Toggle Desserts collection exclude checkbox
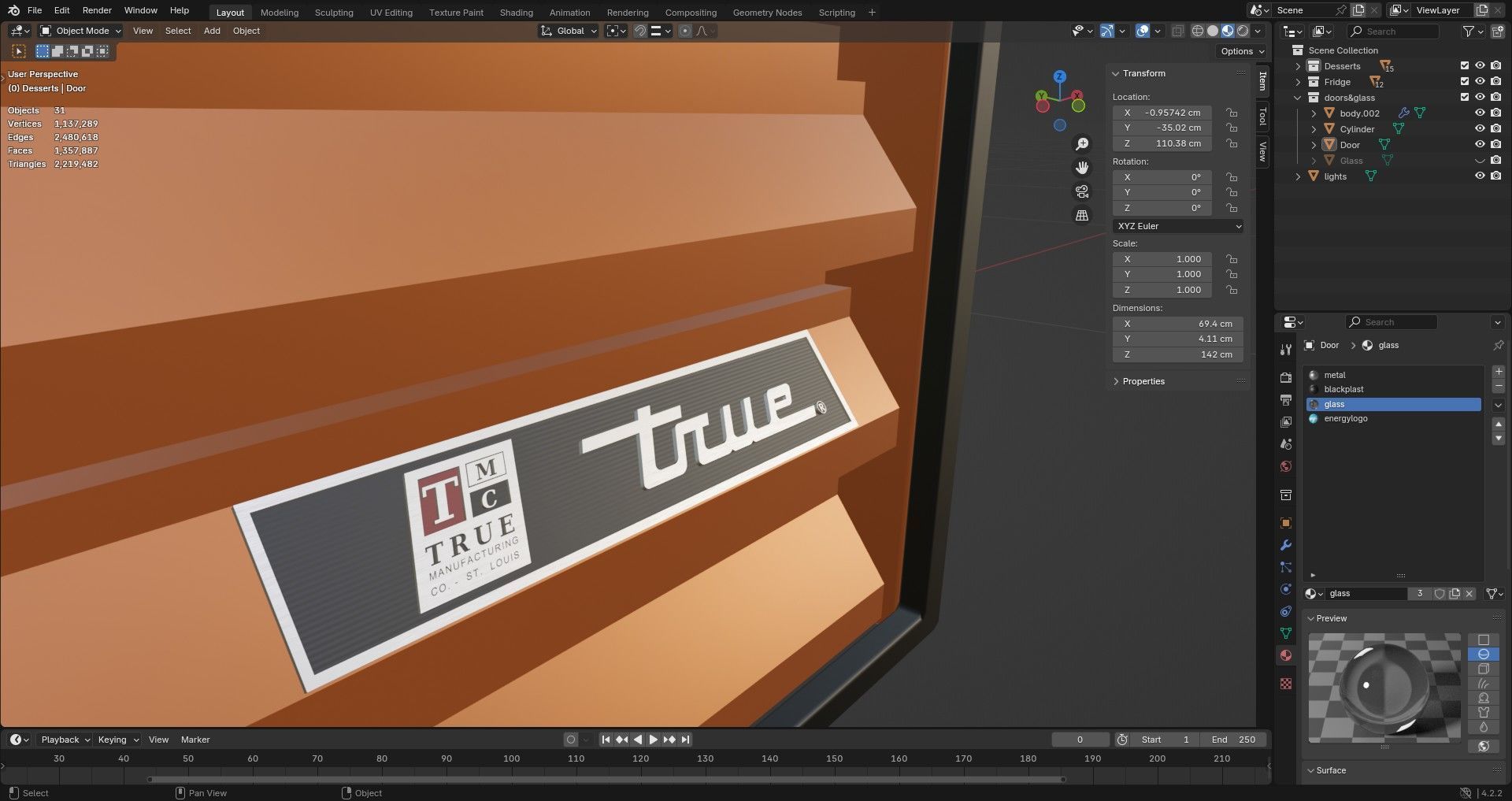The height and width of the screenshot is (801, 1512). click(x=1465, y=66)
